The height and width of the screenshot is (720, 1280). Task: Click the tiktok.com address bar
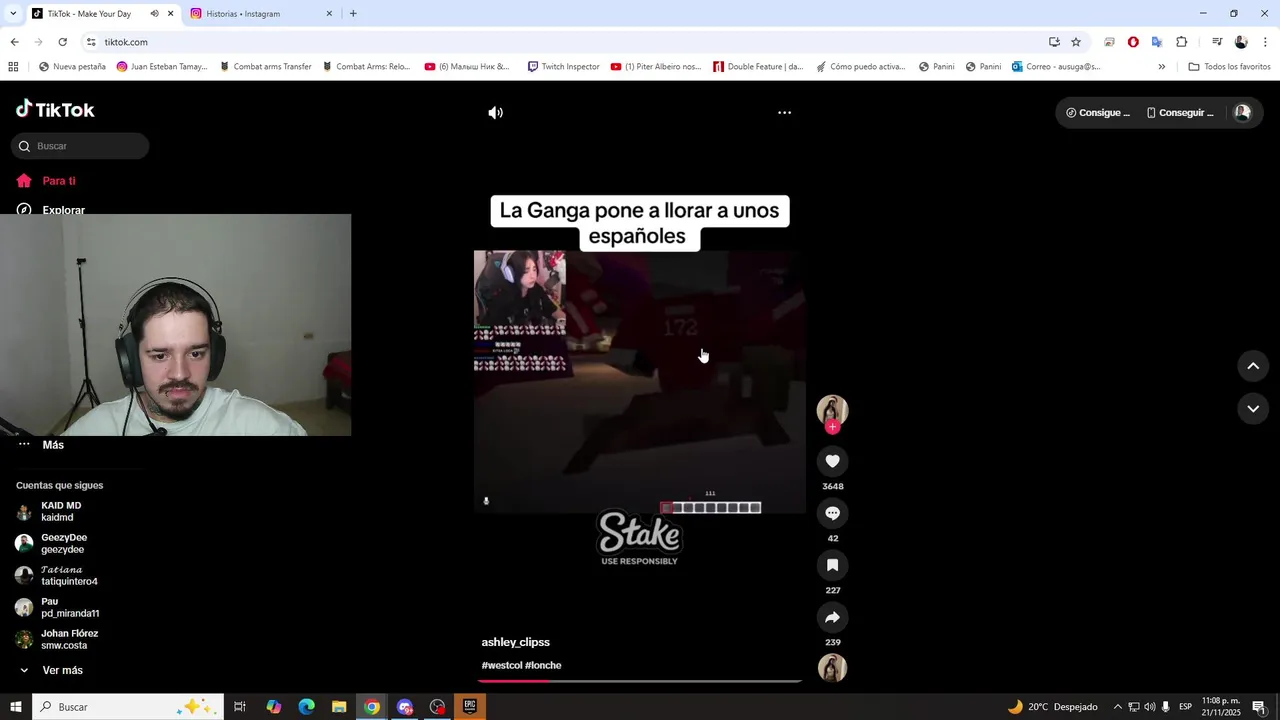click(560, 42)
